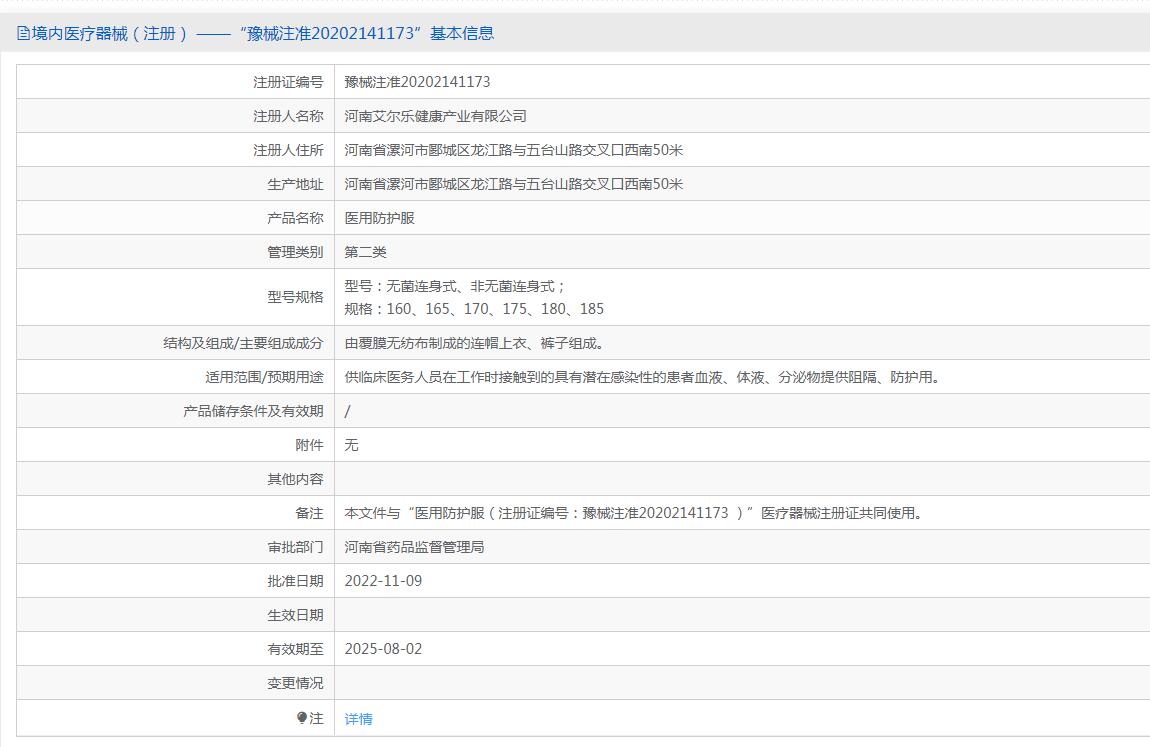
Task: Select the 第二类 category value
Action: coord(365,252)
